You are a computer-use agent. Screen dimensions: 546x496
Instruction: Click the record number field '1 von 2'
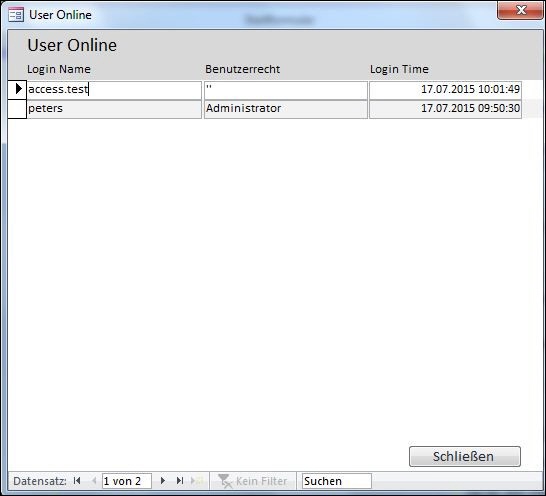click(x=127, y=481)
